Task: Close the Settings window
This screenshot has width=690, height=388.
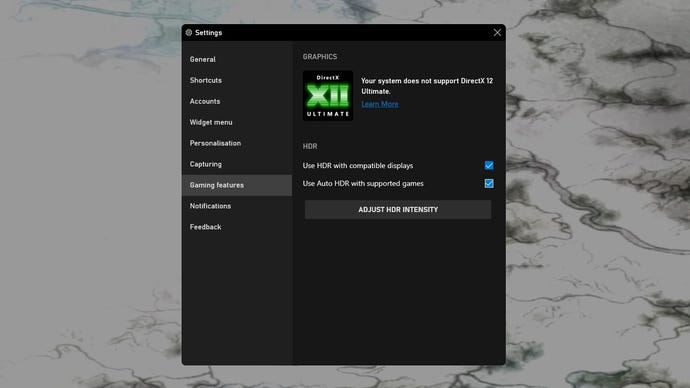Action: click(x=497, y=33)
